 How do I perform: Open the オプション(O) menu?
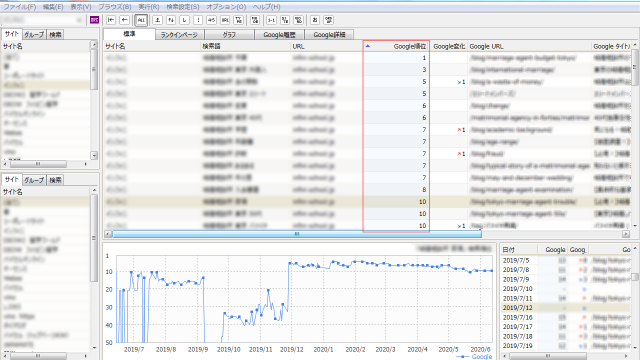(226, 7)
